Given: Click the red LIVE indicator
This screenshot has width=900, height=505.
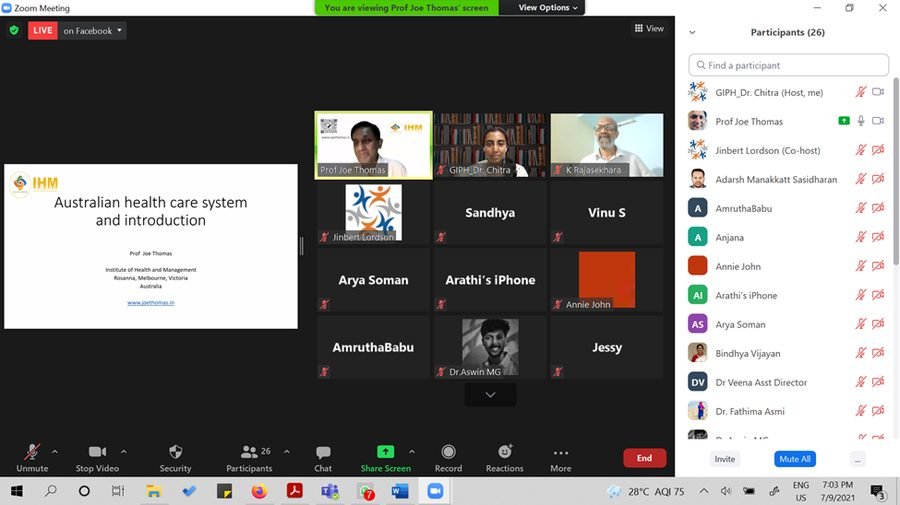Looking at the screenshot, I should pos(42,30).
